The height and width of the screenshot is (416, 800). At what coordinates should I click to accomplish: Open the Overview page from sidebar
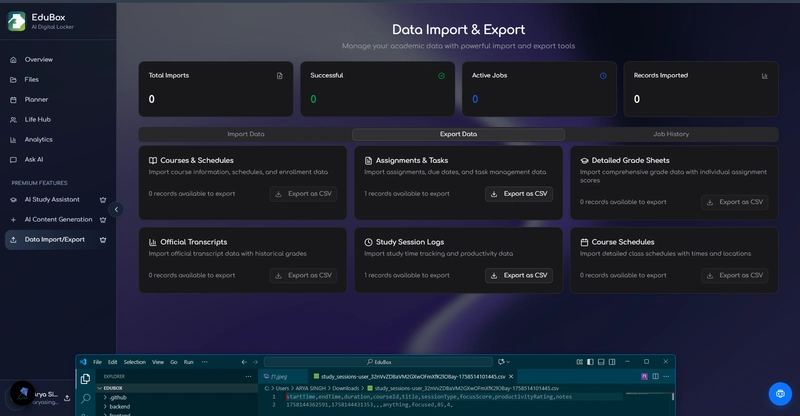pos(38,60)
